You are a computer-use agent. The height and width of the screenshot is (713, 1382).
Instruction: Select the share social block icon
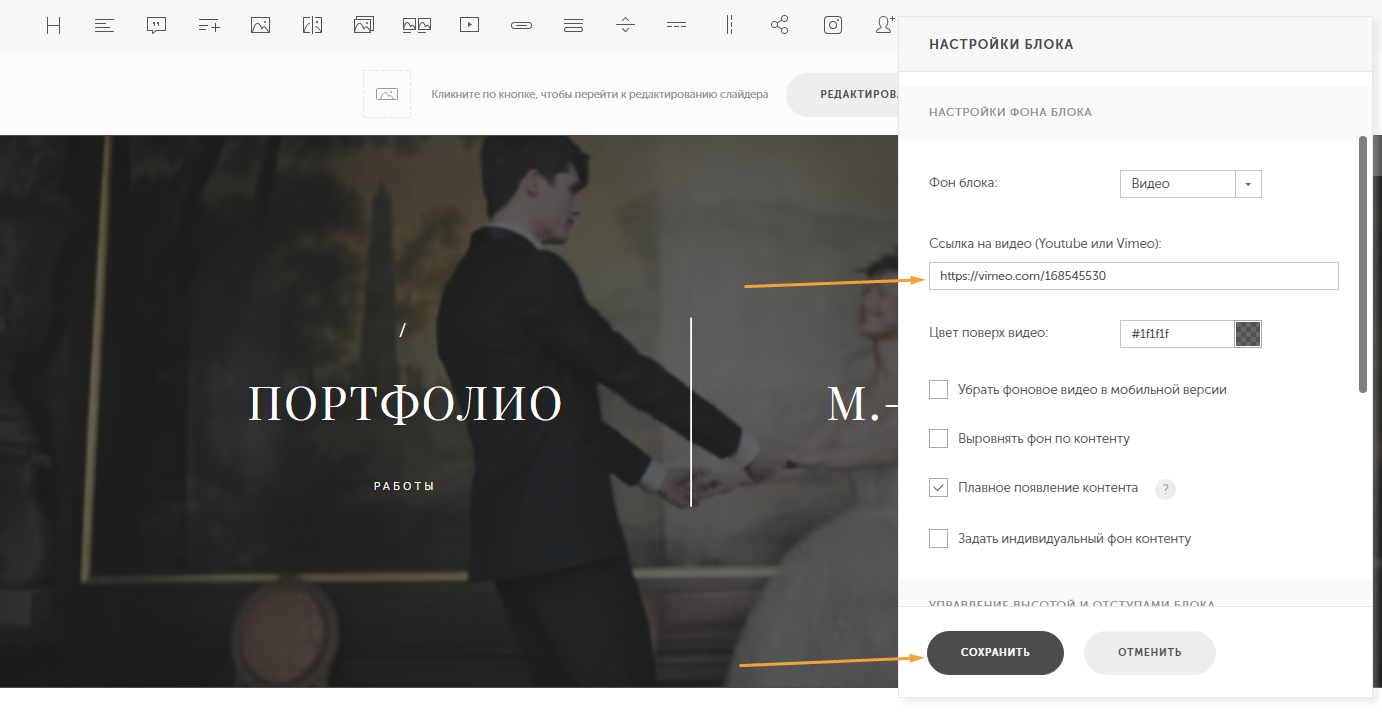point(780,26)
